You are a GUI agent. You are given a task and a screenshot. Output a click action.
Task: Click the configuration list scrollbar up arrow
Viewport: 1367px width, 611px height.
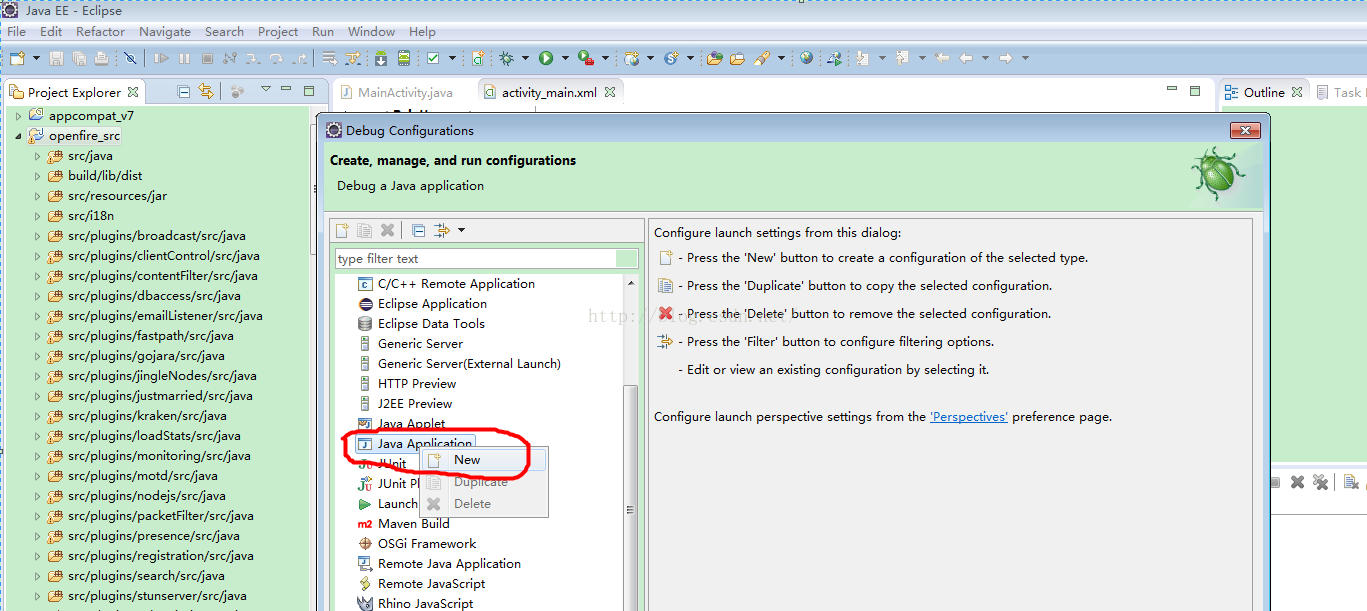coord(631,283)
